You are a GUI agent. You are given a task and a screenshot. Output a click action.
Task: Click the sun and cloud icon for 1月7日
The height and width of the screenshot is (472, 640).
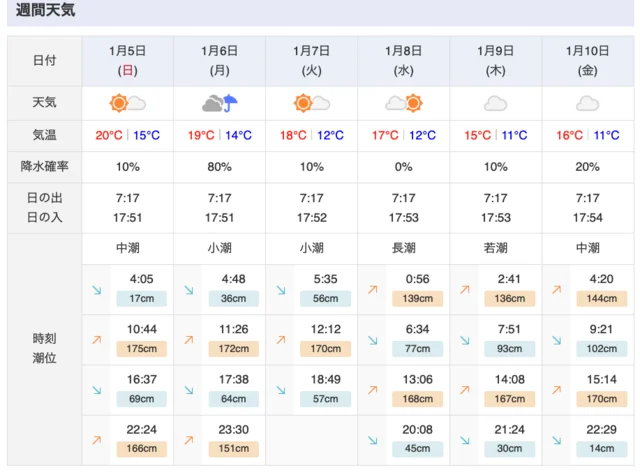point(312,103)
